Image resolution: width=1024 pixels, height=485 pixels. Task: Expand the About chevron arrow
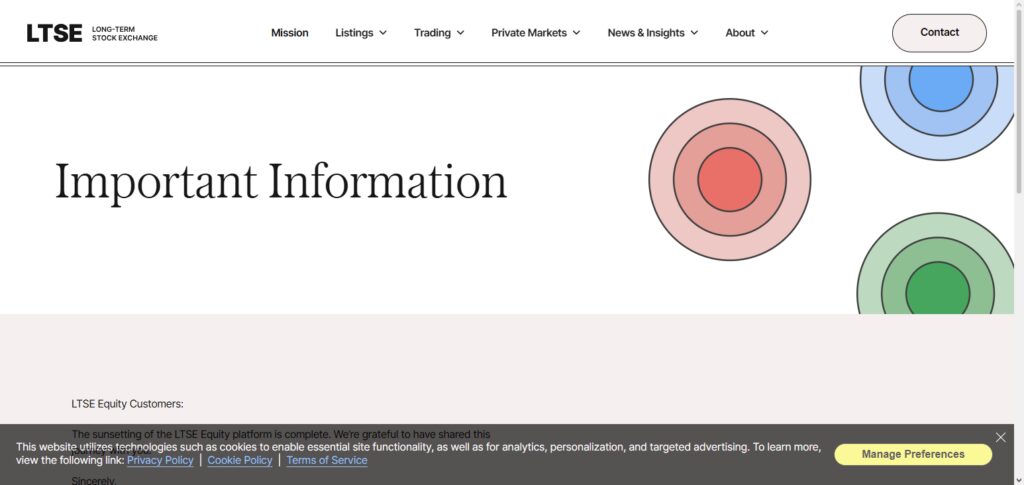(764, 33)
